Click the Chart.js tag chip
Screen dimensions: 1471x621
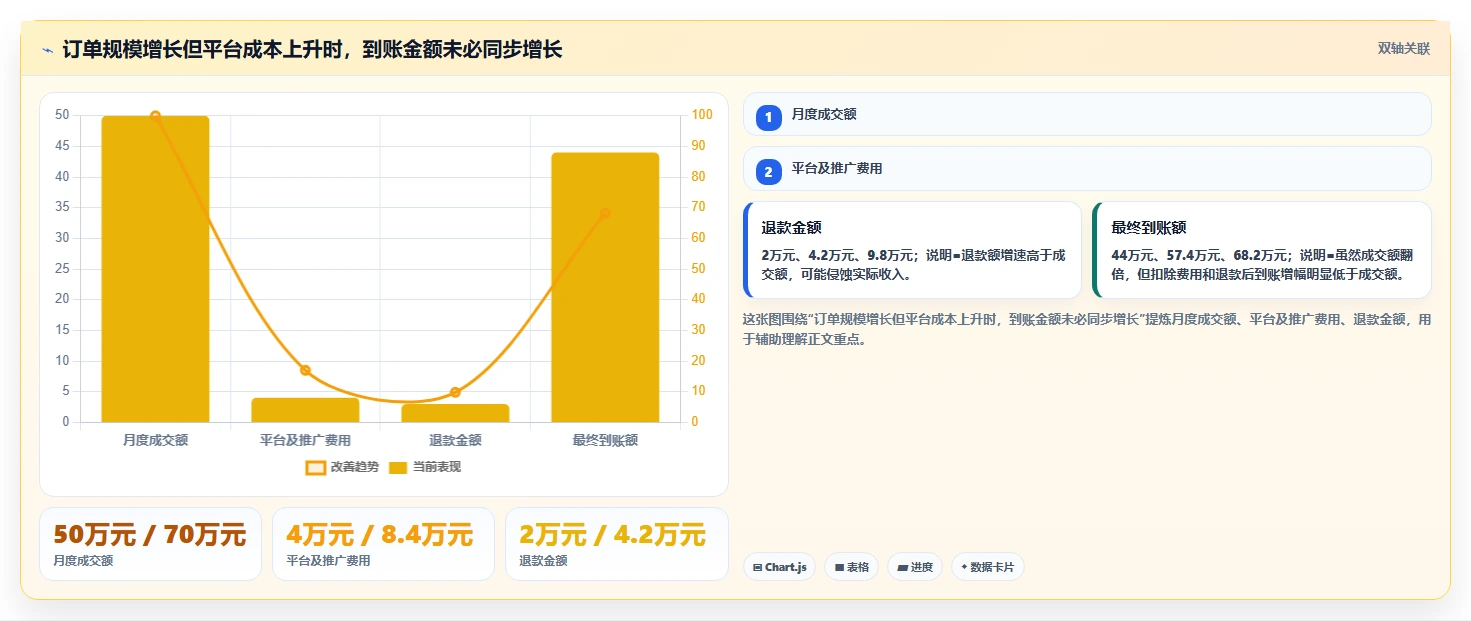[779, 567]
